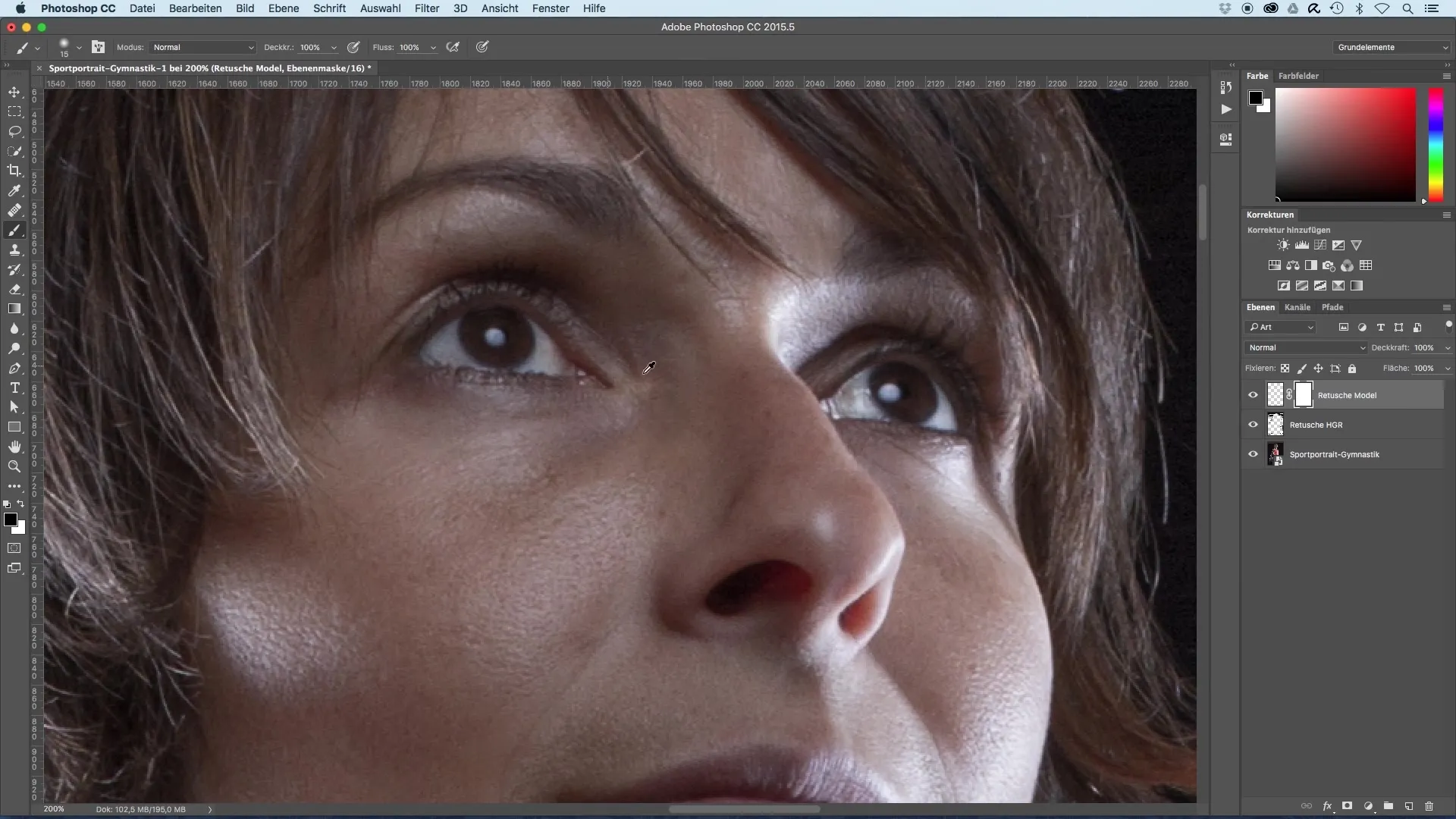Select the Path Selection tool
Screen dimensions: 1456x819
pyautogui.click(x=14, y=407)
